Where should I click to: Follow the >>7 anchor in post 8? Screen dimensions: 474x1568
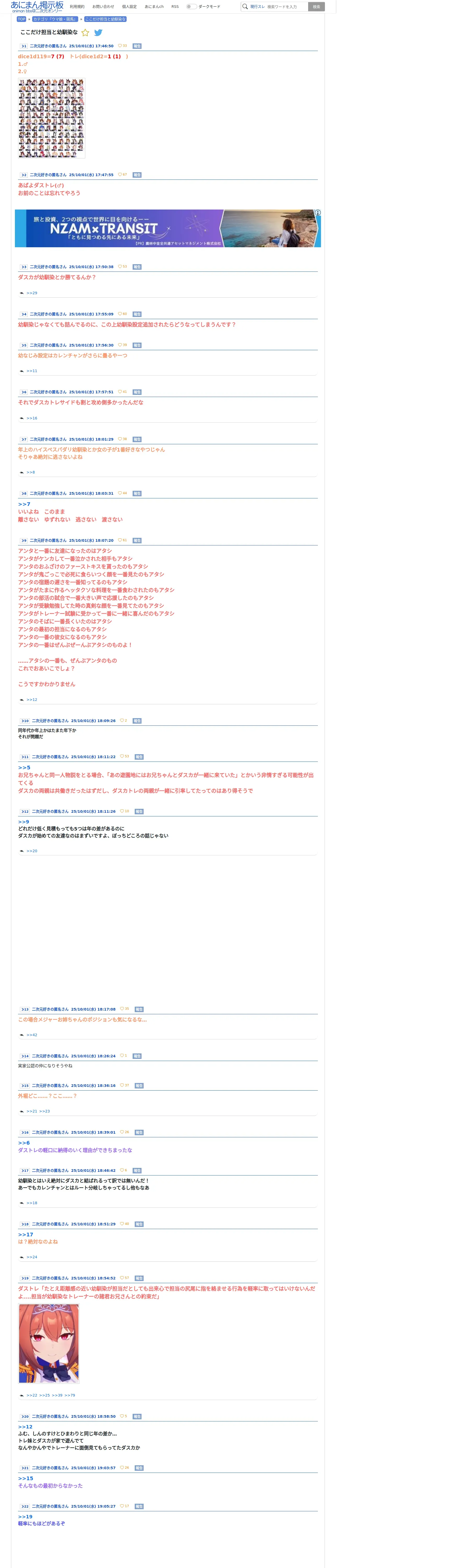coord(24,504)
